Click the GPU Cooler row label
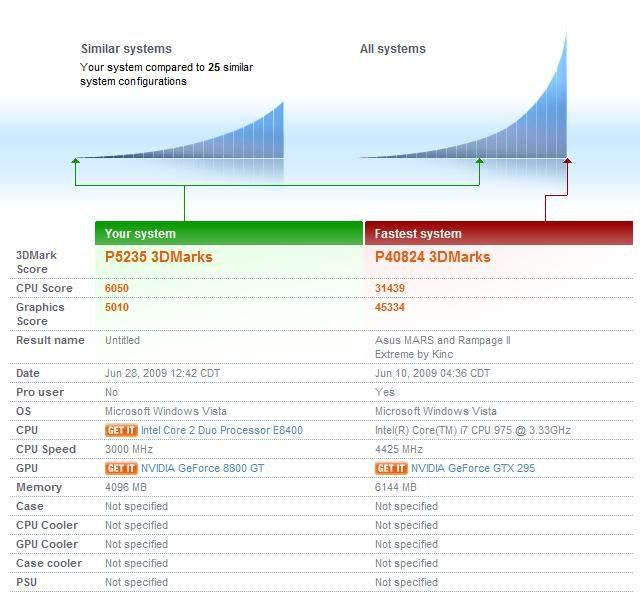This screenshot has height=601, width=640. pos(47,544)
